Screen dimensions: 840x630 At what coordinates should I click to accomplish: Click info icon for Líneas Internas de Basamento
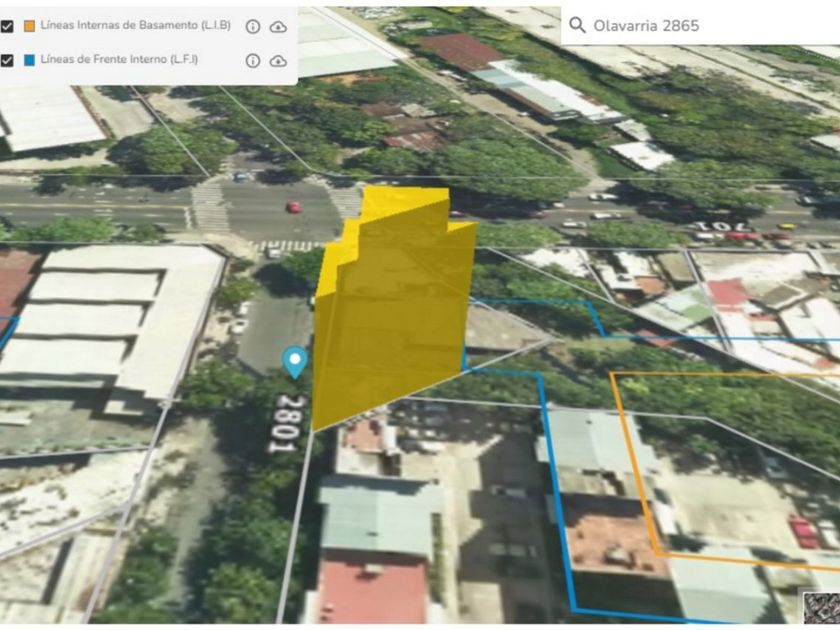pos(253,27)
